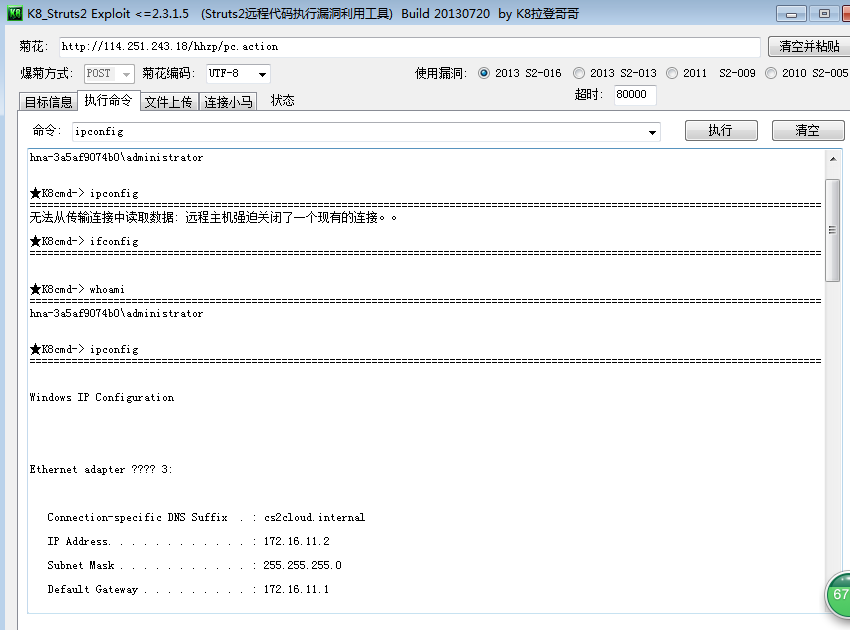Screen dimensions: 850x630
Task: Maximize the K8_Struts2 Exploit window
Action: 824,14
